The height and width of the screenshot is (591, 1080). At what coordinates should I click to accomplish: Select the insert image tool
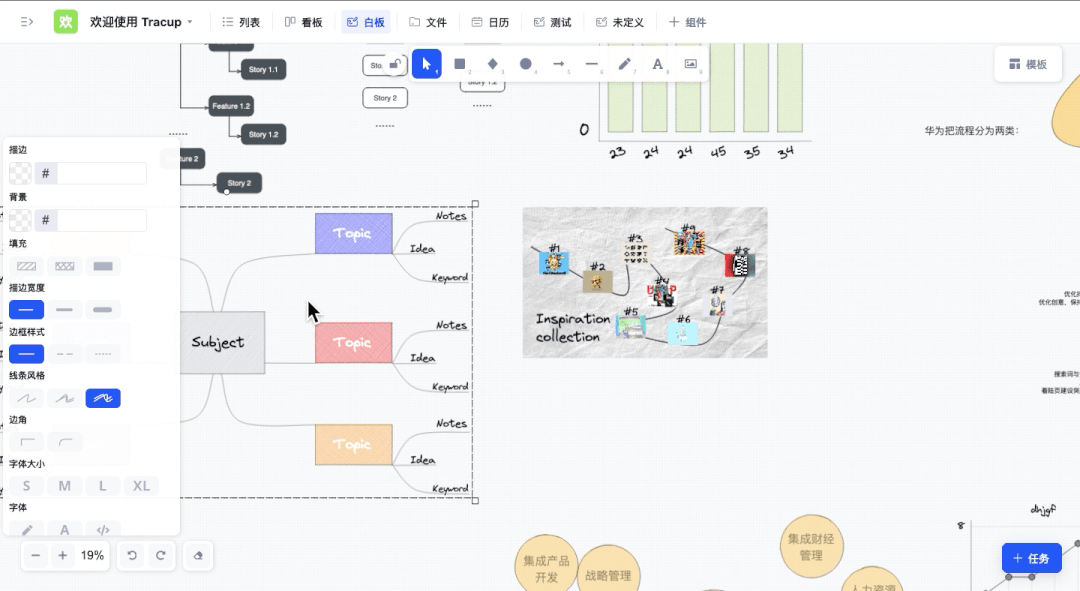690,64
